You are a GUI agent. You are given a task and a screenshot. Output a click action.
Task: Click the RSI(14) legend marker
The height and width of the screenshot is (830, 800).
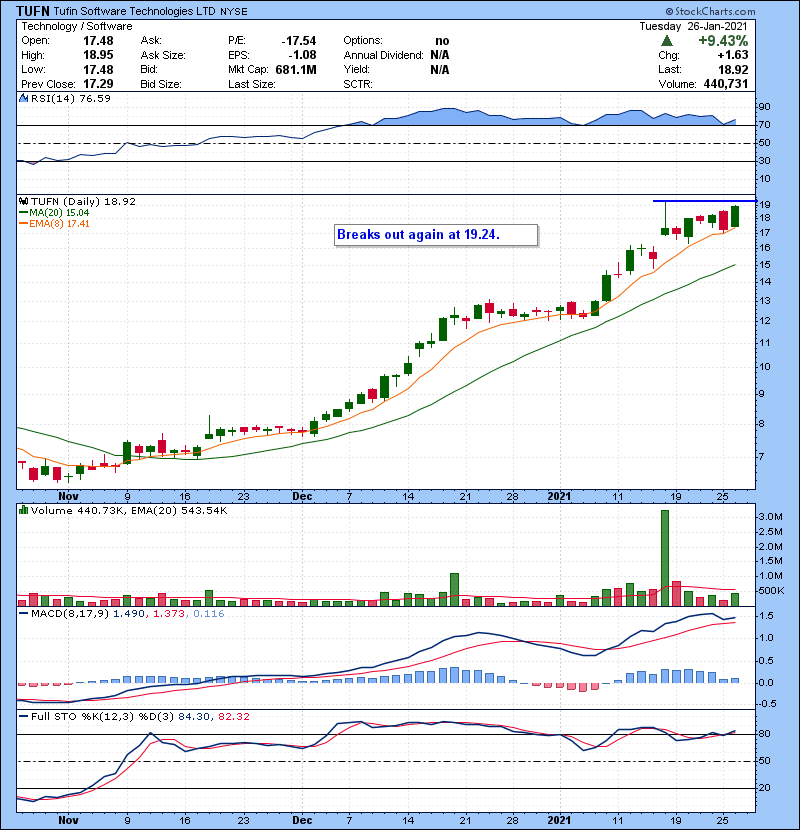tap(24, 99)
